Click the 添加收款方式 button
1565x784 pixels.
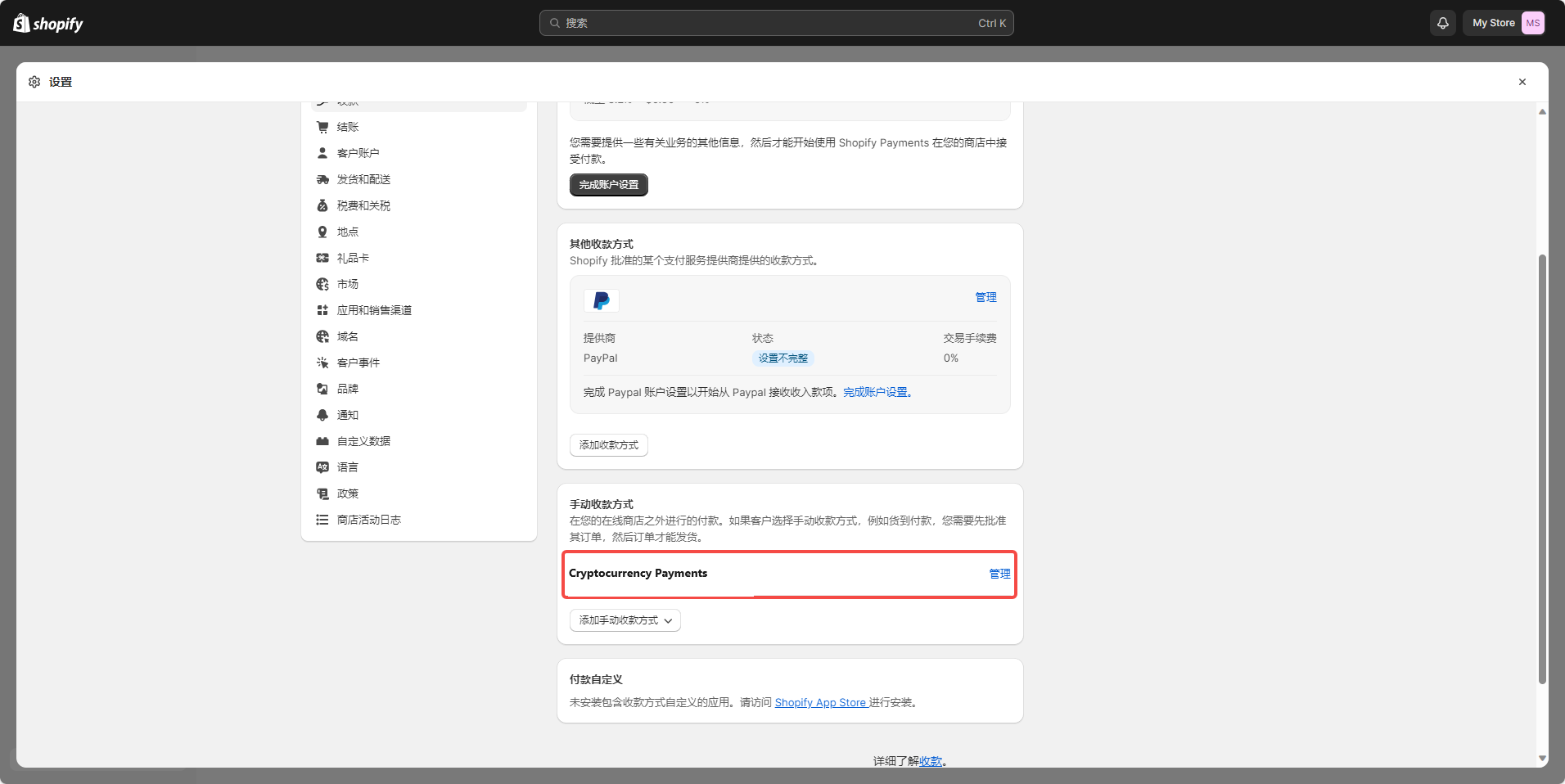[609, 445]
